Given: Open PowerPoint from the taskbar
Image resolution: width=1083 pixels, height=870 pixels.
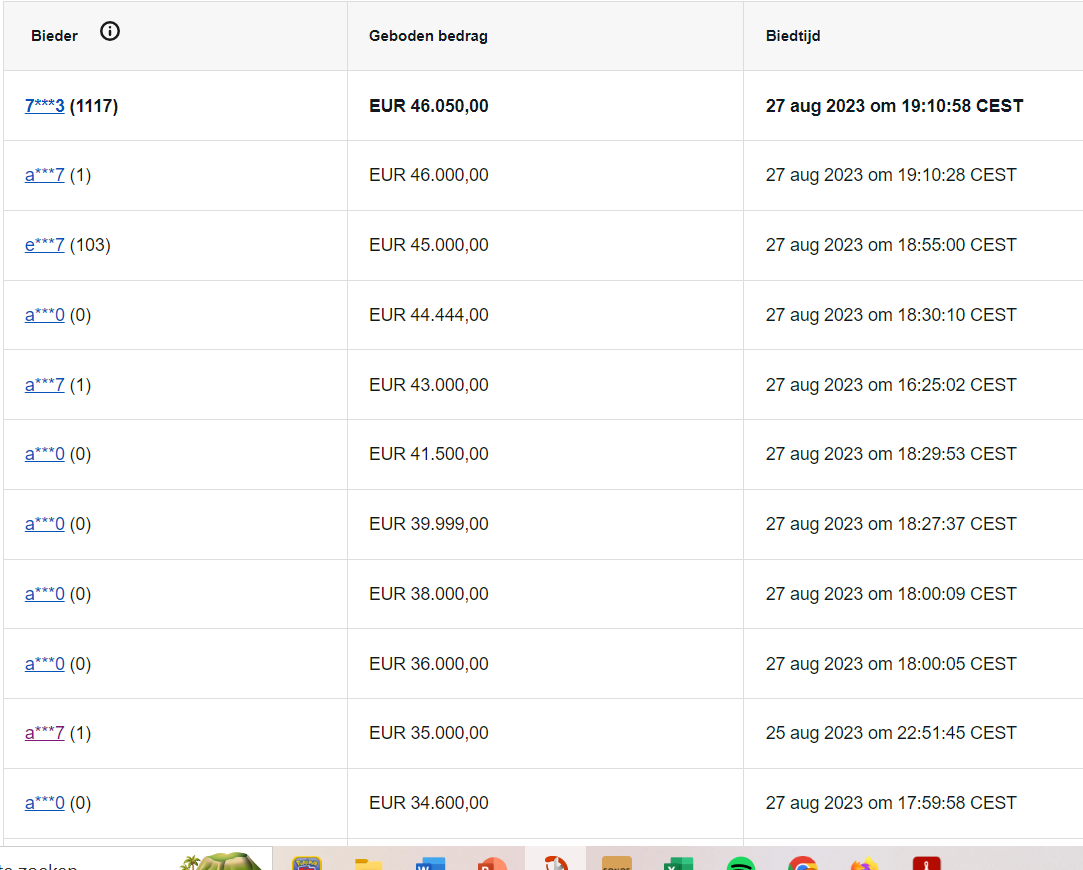Looking at the screenshot, I should pos(492,863).
